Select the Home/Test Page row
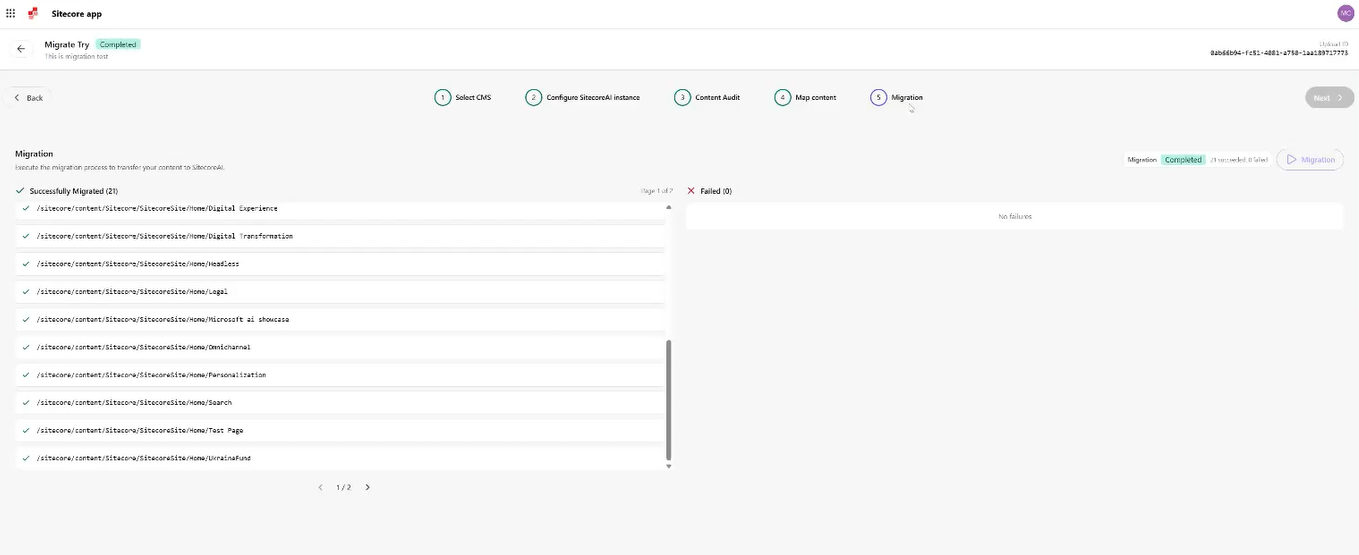The width and height of the screenshot is (1359, 555). pos(339,430)
